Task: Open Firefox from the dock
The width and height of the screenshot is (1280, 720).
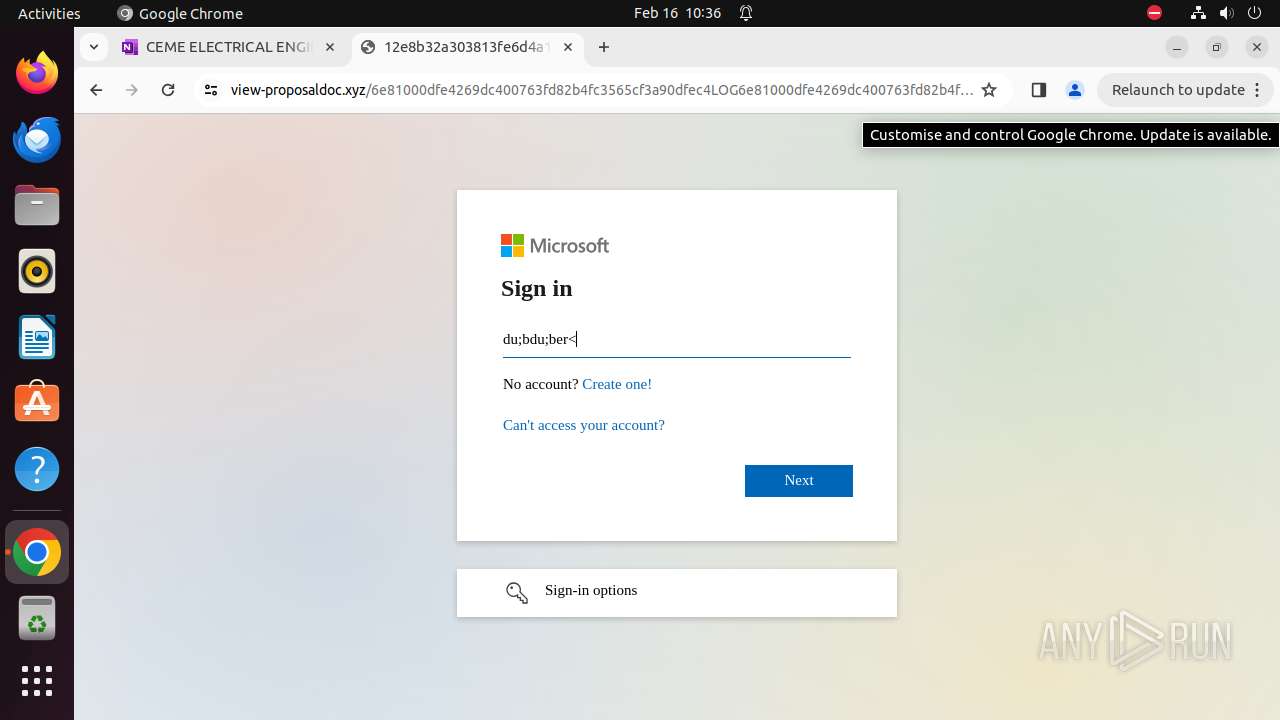Action: [x=37, y=73]
